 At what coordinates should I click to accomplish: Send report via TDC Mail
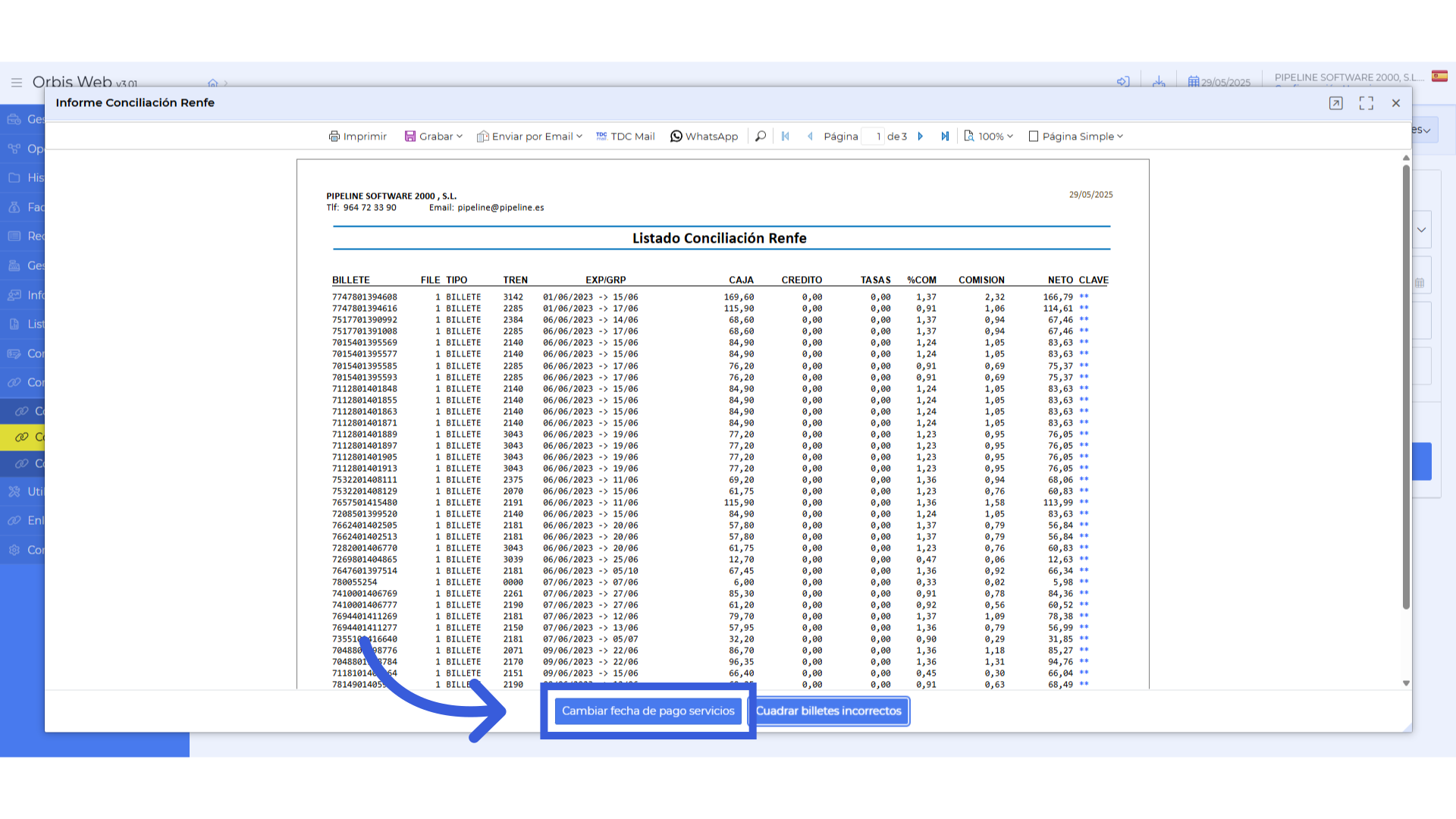coord(626,136)
